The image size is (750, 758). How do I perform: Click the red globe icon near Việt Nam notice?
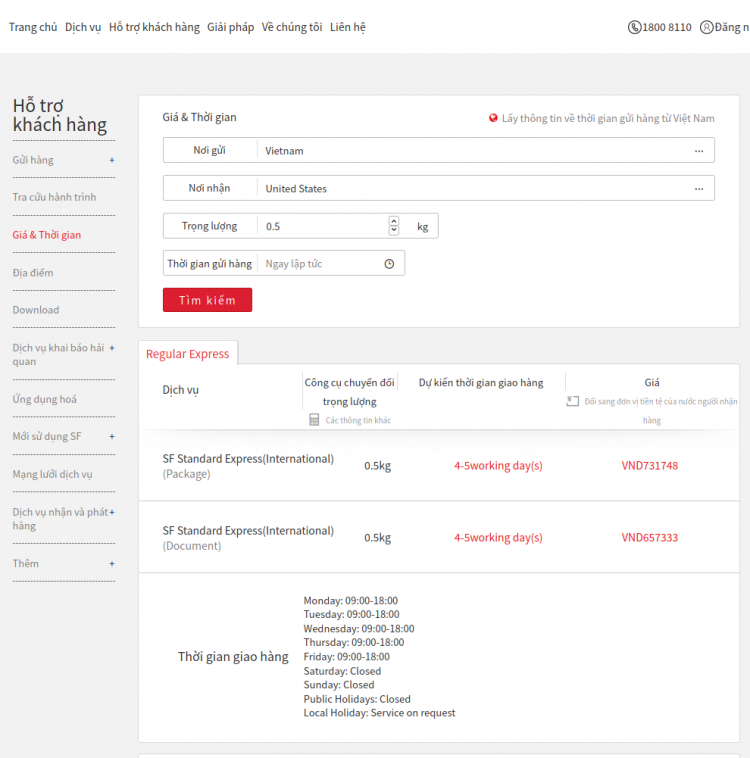(493, 118)
